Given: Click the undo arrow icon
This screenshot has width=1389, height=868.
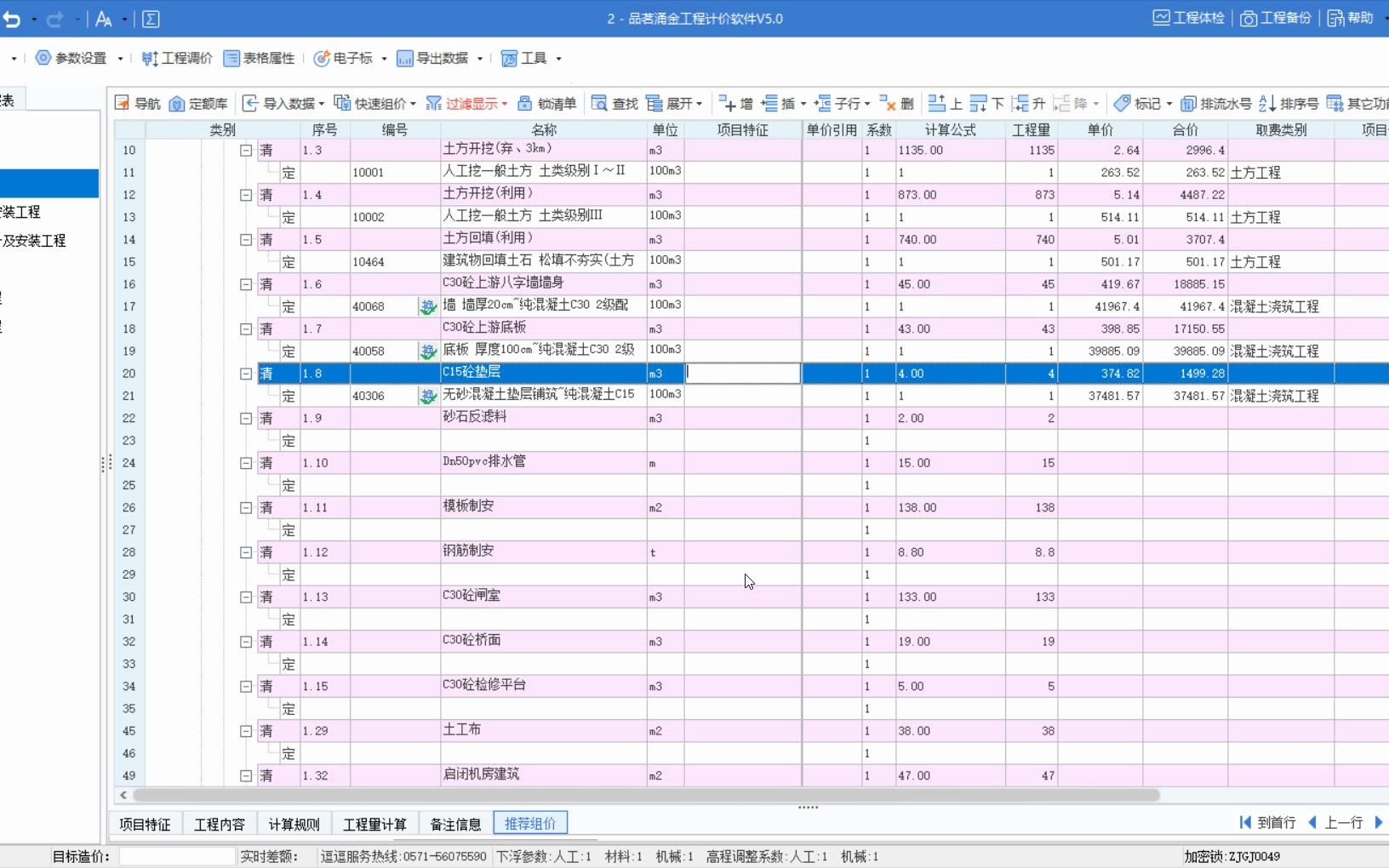Looking at the screenshot, I should pos(12,19).
